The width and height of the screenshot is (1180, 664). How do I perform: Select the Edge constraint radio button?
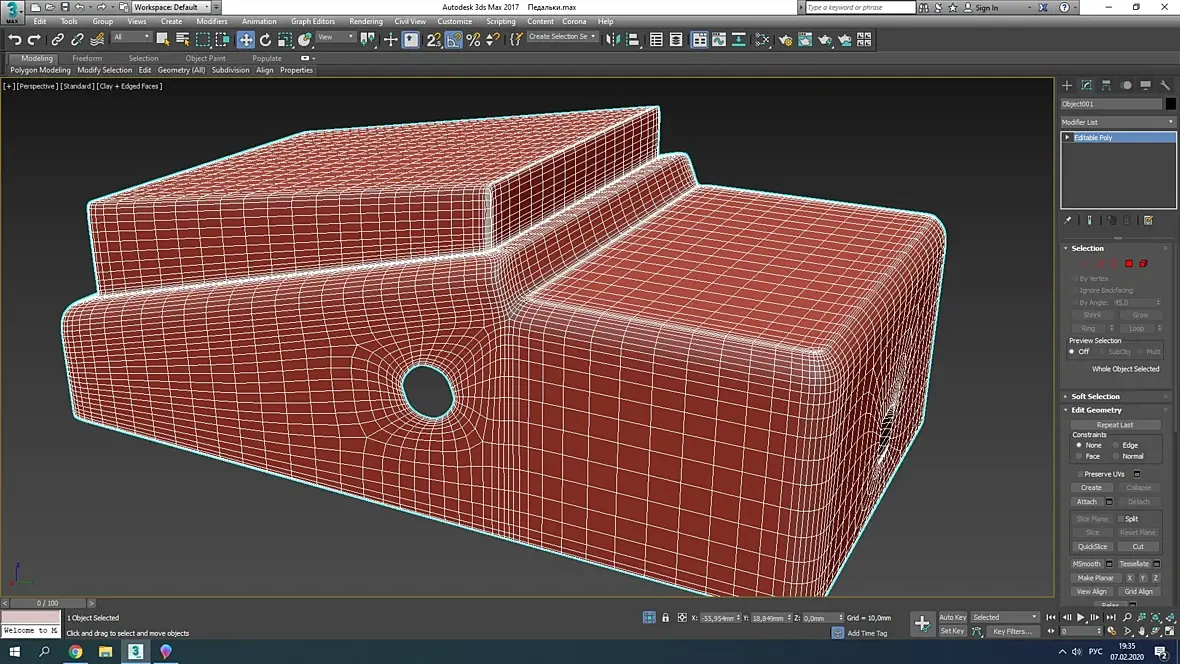pos(1116,445)
